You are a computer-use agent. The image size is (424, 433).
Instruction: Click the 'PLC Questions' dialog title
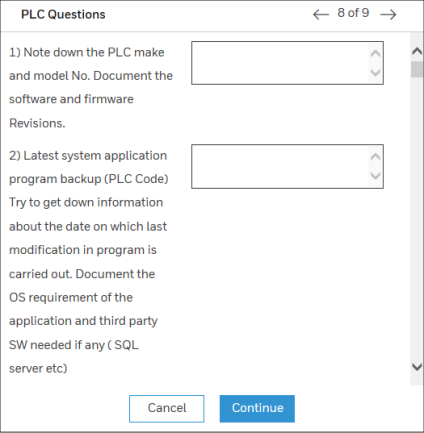pos(63,15)
